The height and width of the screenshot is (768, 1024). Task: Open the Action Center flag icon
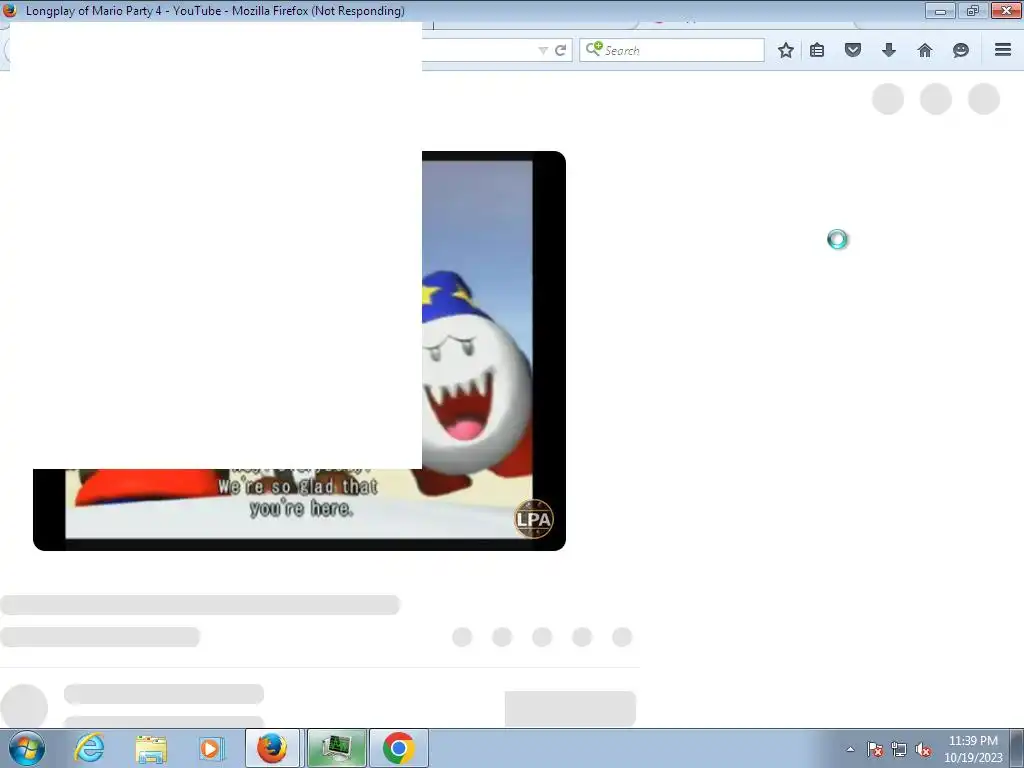click(875, 749)
